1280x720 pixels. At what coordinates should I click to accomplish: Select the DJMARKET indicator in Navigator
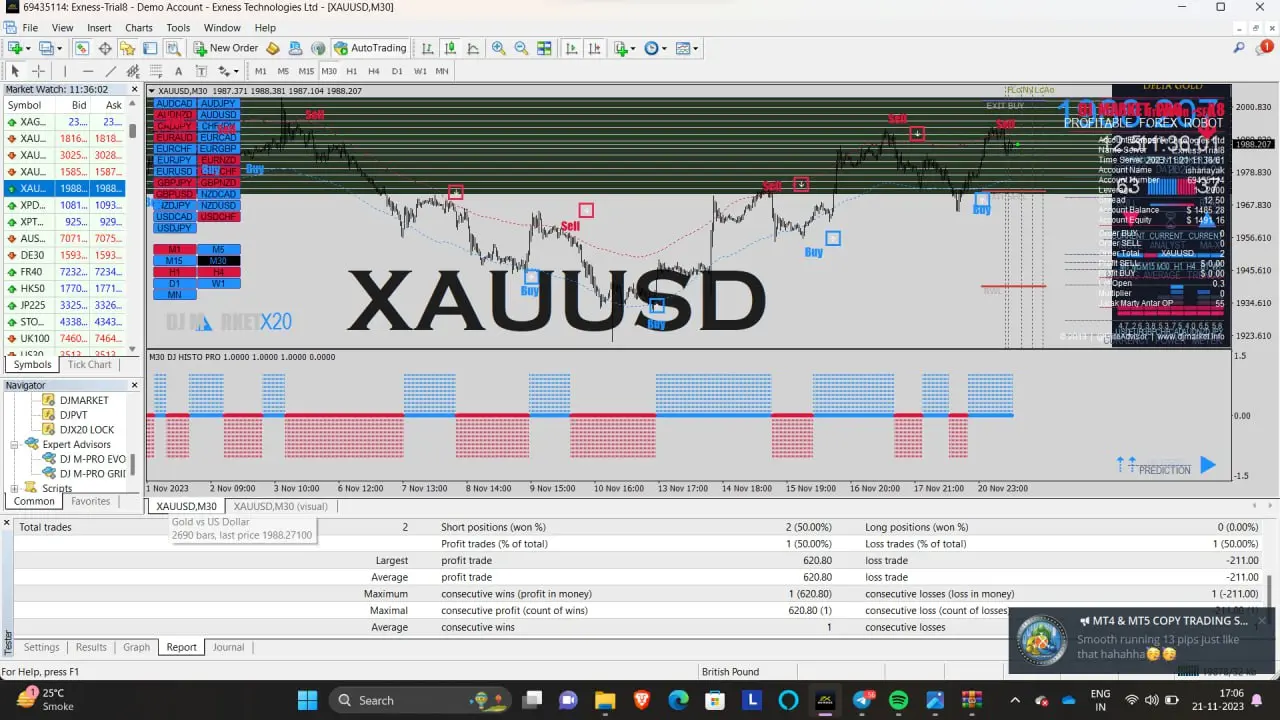(84, 400)
